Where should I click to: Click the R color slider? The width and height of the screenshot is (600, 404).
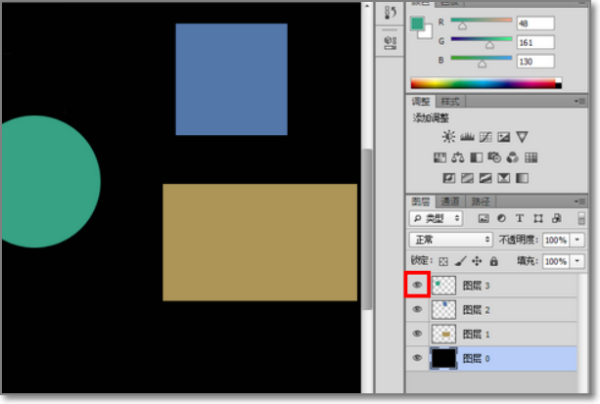point(481,21)
